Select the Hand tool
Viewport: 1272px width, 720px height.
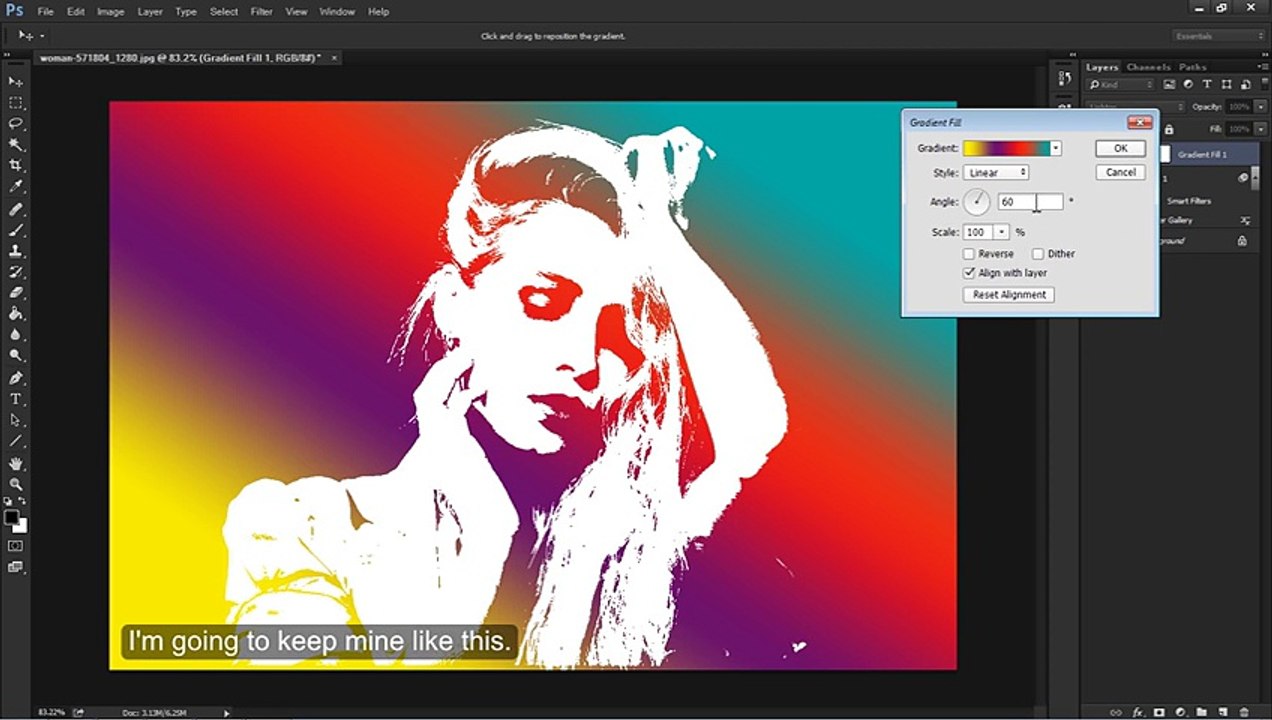pos(16,463)
